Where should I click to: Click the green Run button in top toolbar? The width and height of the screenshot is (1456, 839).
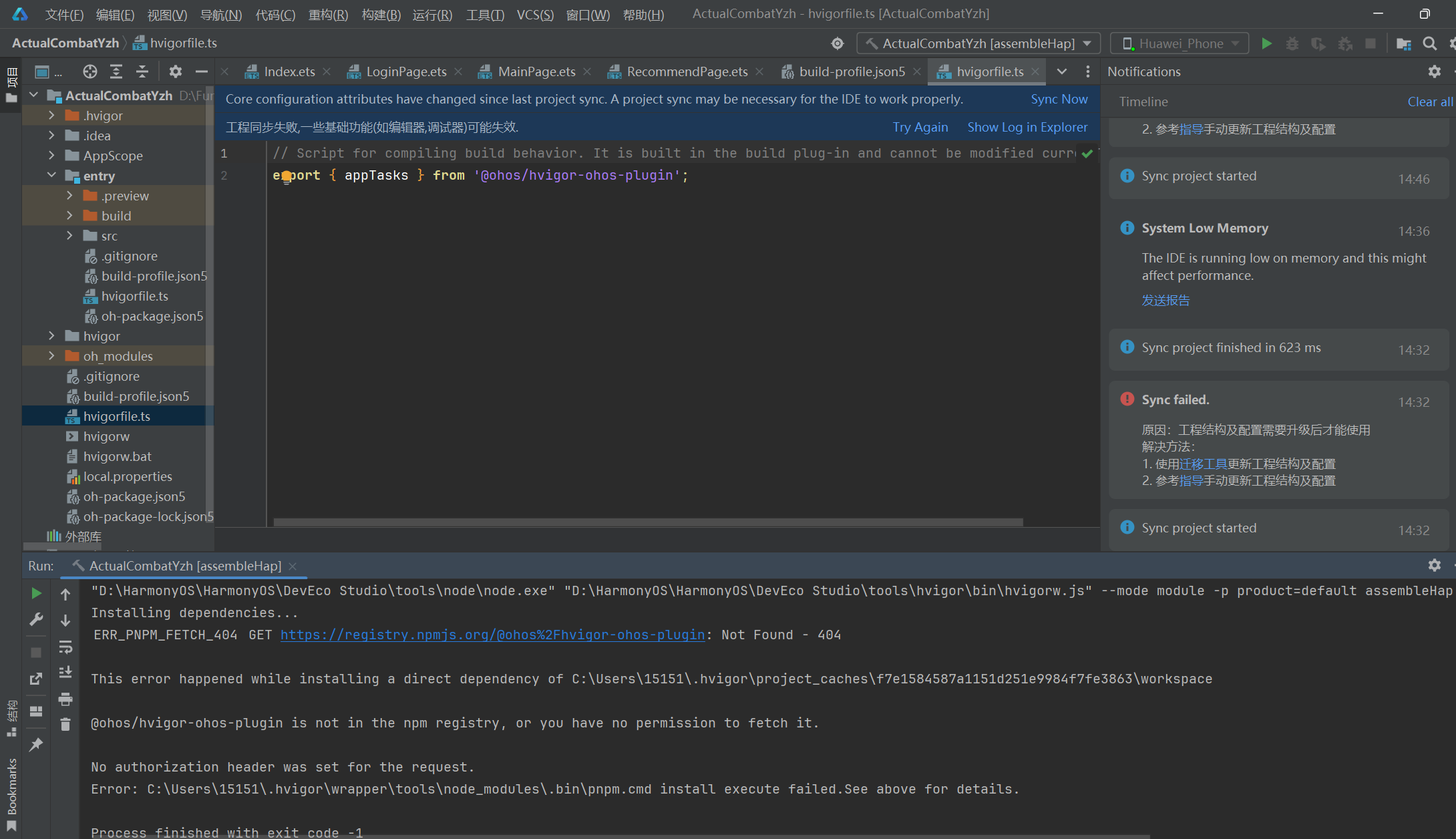click(x=1266, y=43)
